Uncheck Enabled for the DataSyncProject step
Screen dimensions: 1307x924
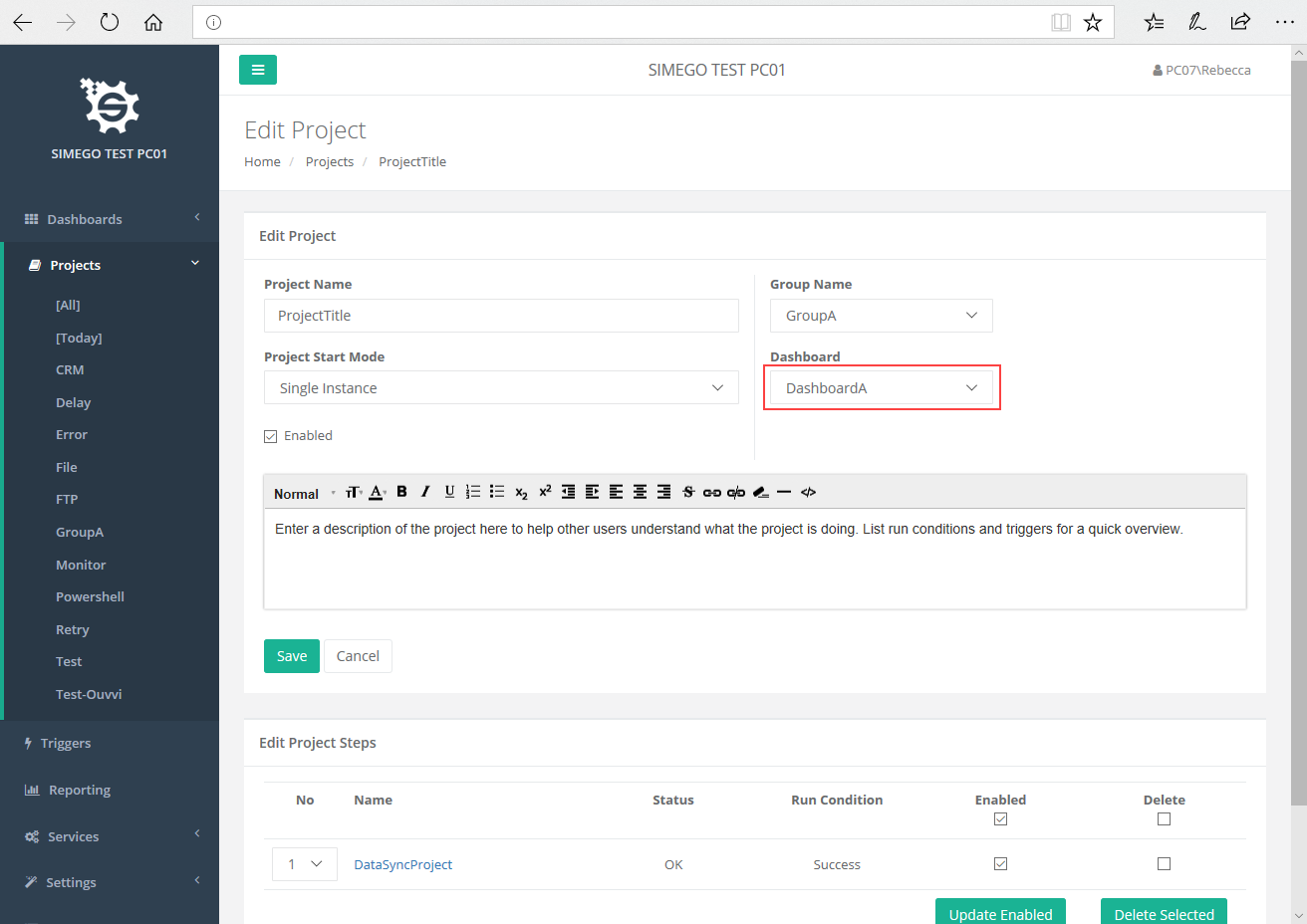click(1000, 863)
